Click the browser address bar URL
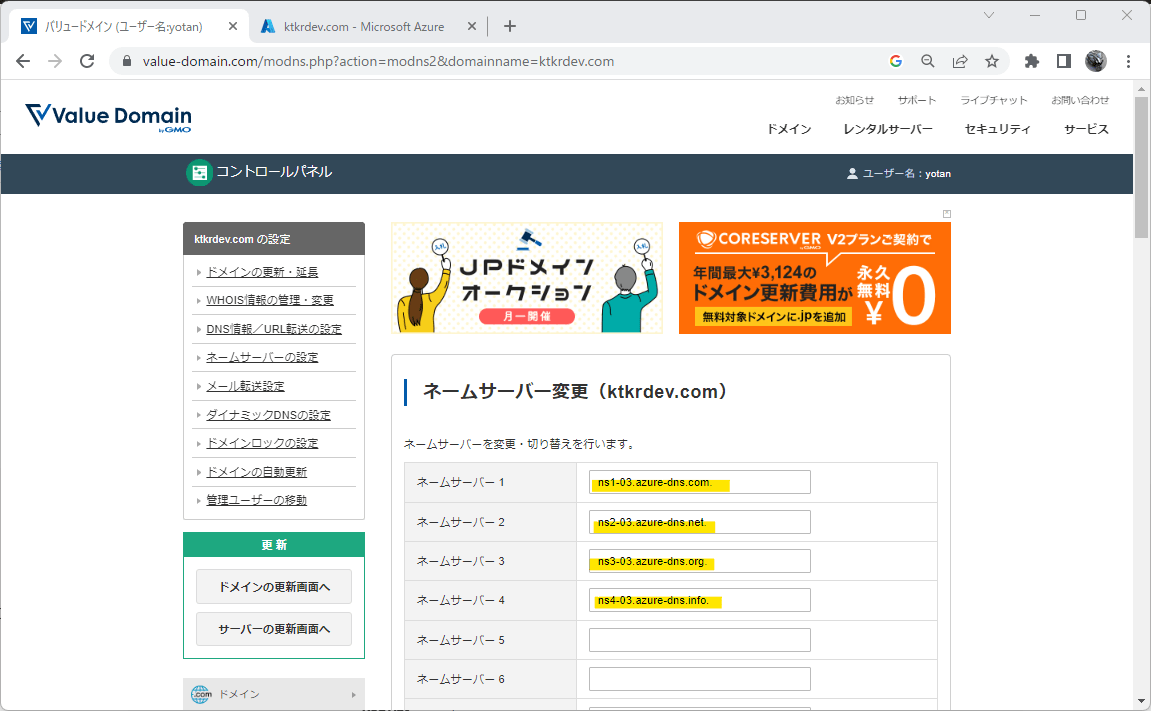The image size is (1151, 711). point(378,61)
